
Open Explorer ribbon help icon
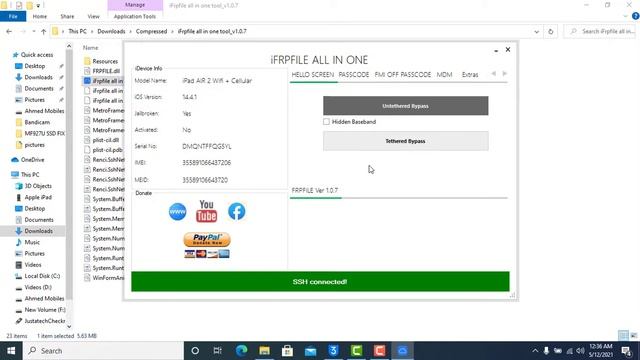(x=635, y=16)
